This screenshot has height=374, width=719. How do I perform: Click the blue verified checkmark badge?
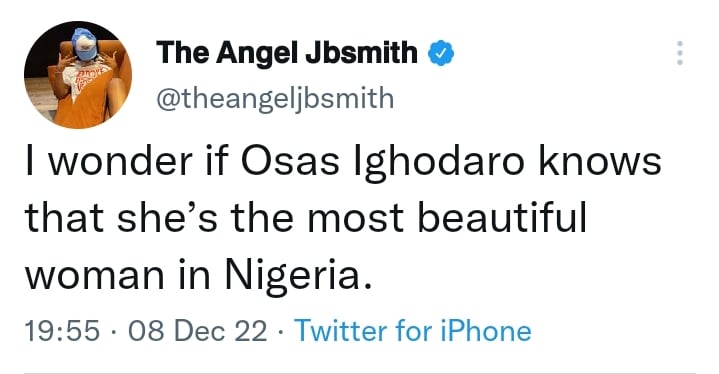pos(441,53)
